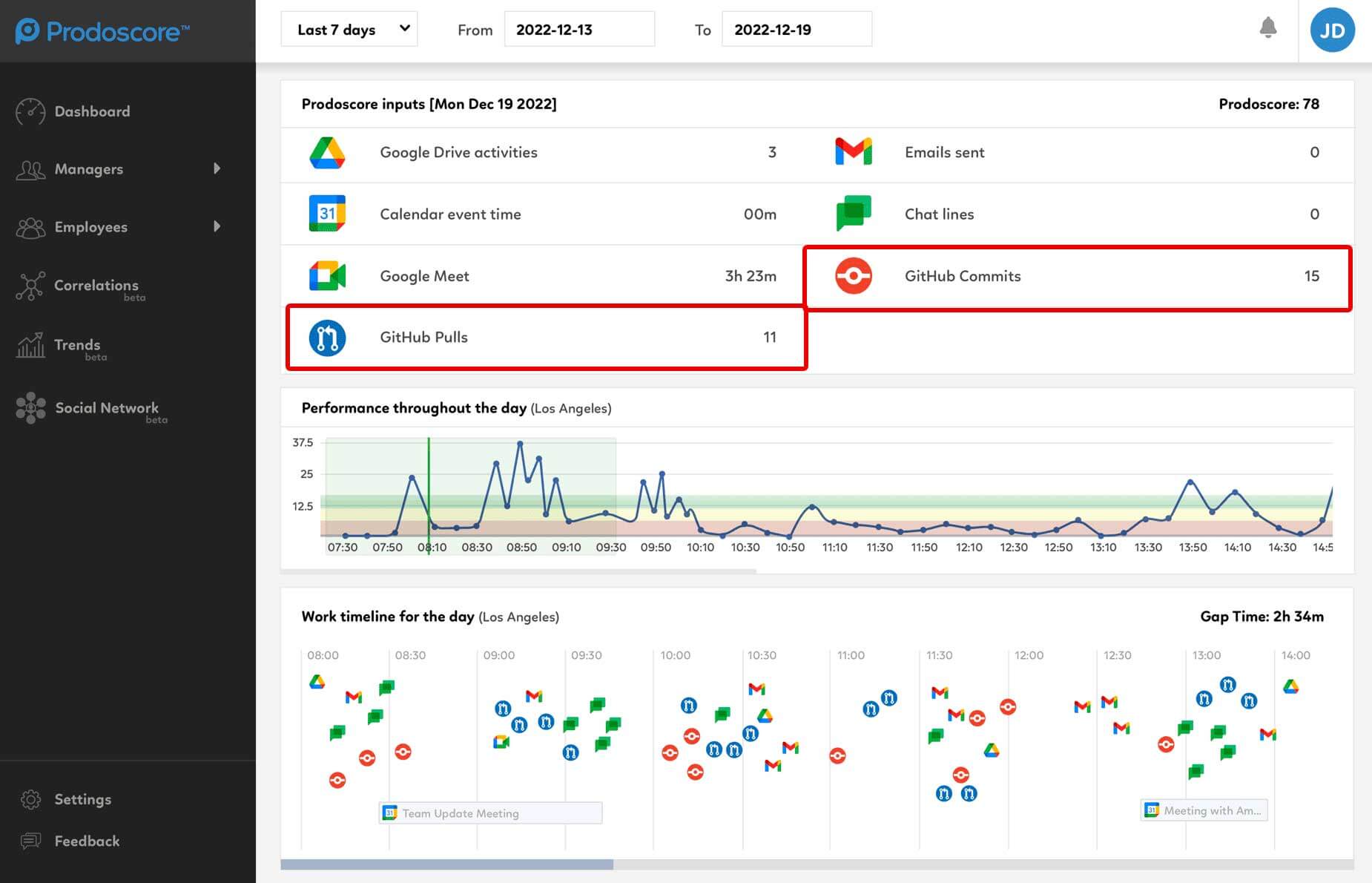The height and width of the screenshot is (883, 1372).
Task: Click Prodoscore inputs Mon Dec 19 heading
Action: point(429,104)
